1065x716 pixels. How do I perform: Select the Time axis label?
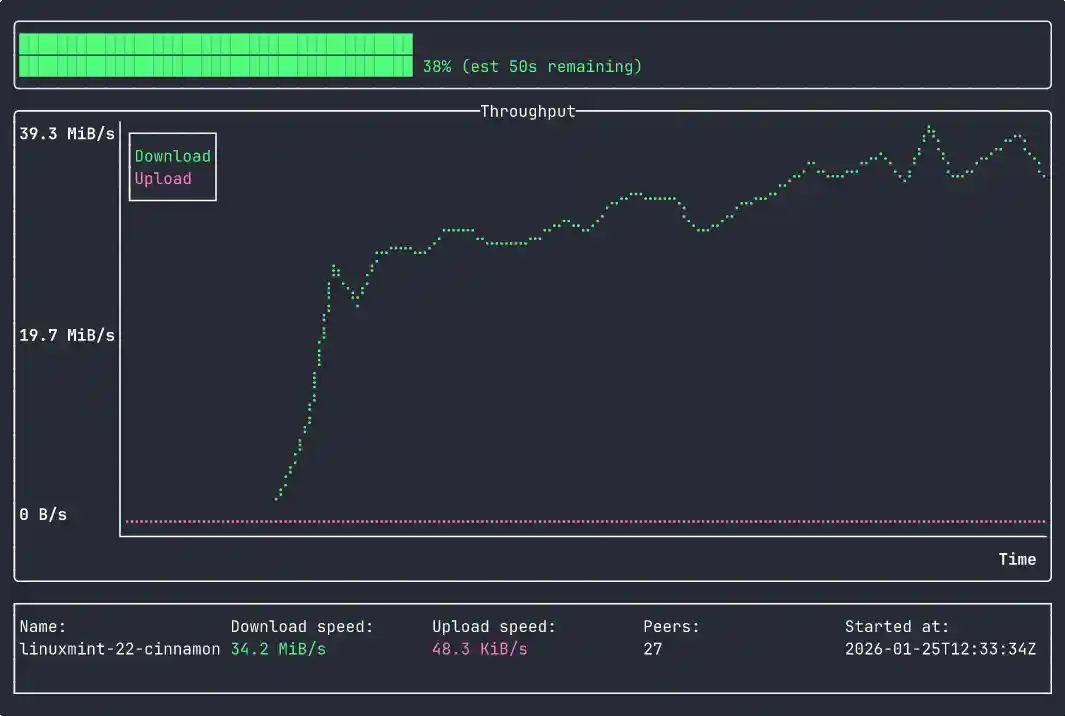(x=1017, y=559)
